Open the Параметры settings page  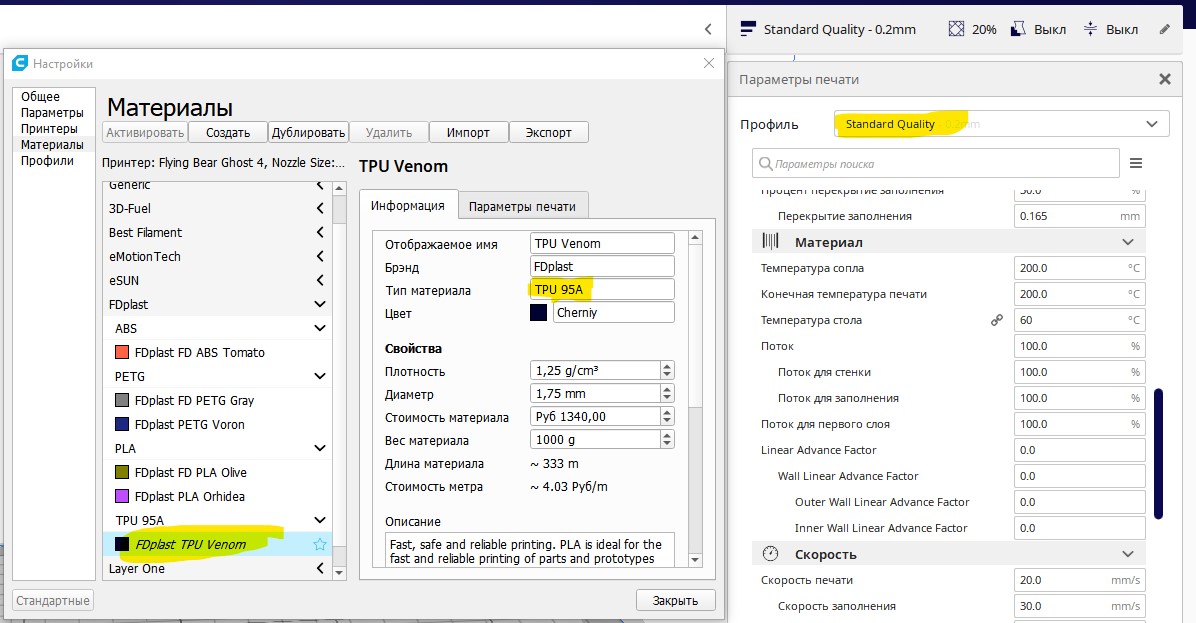52,113
